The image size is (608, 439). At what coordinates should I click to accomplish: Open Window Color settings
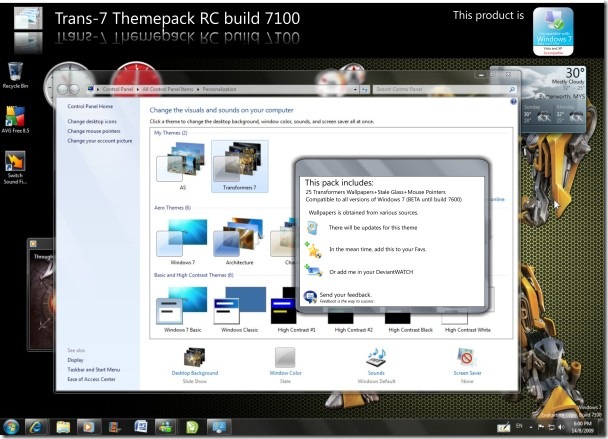[285, 365]
